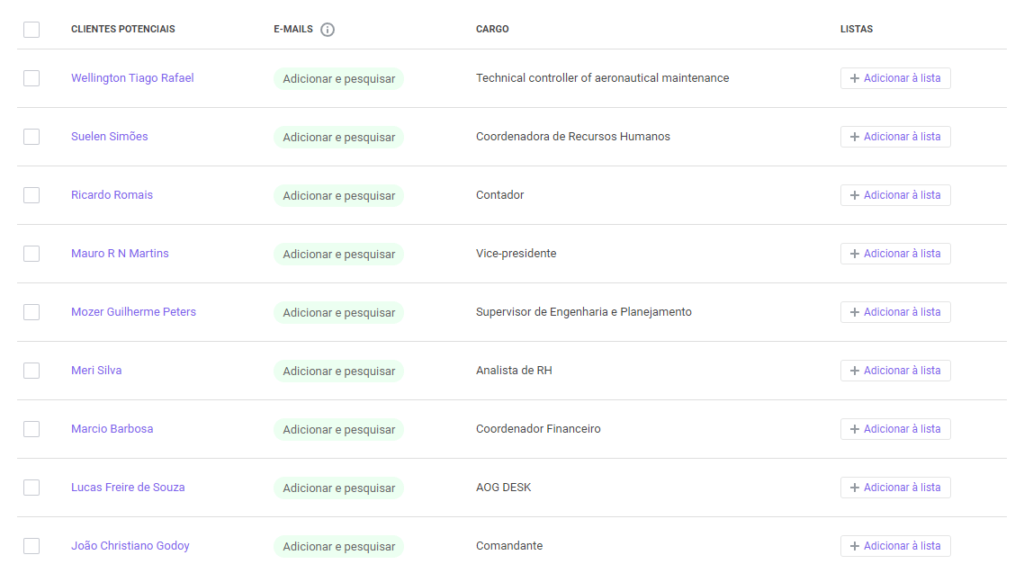
Task: Add the Analista de RH to list
Action: point(895,370)
